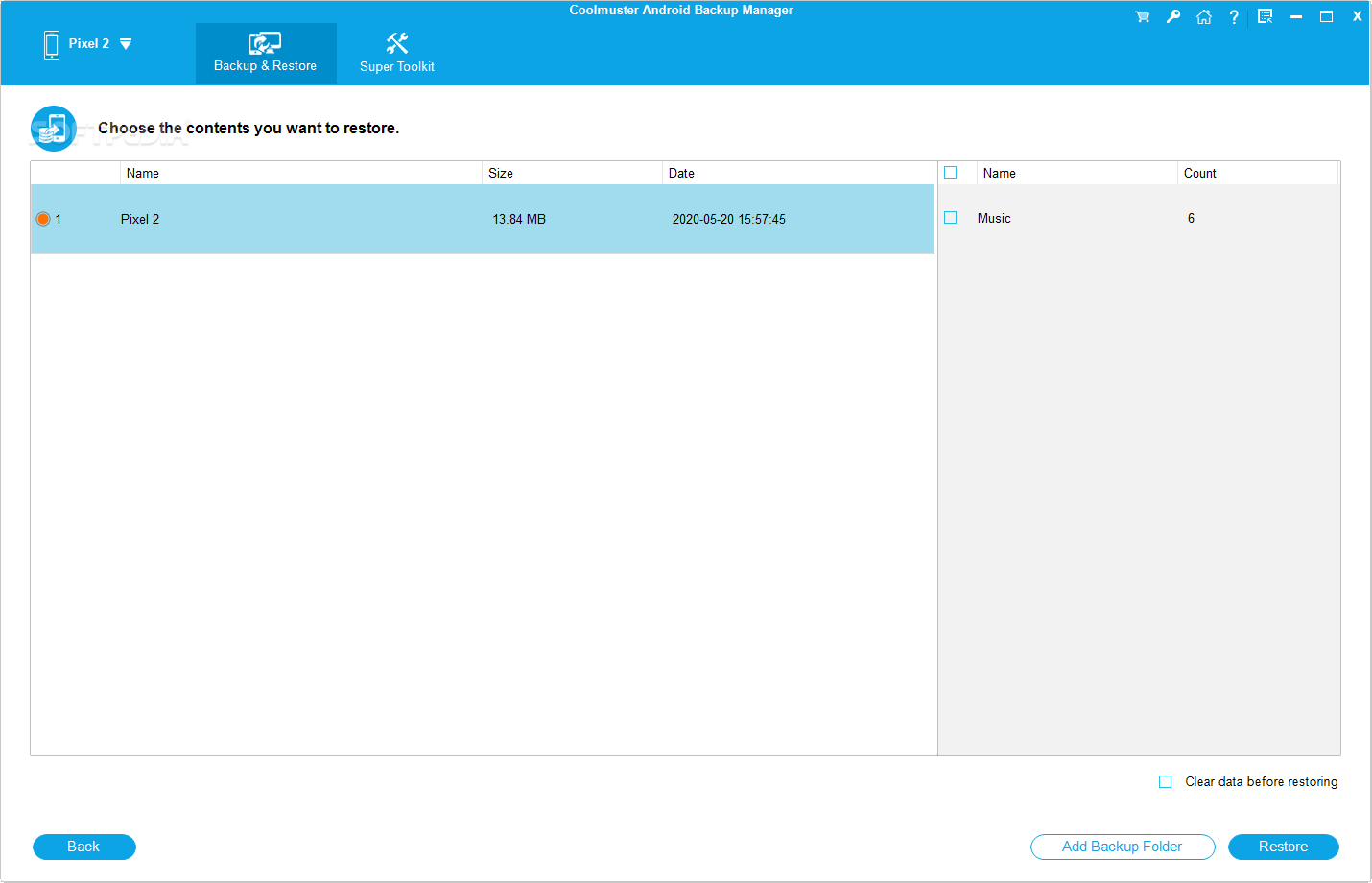This screenshot has height=883, width=1372.
Task: Click the restore illustration icon beside the heading
Action: (x=54, y=129)
